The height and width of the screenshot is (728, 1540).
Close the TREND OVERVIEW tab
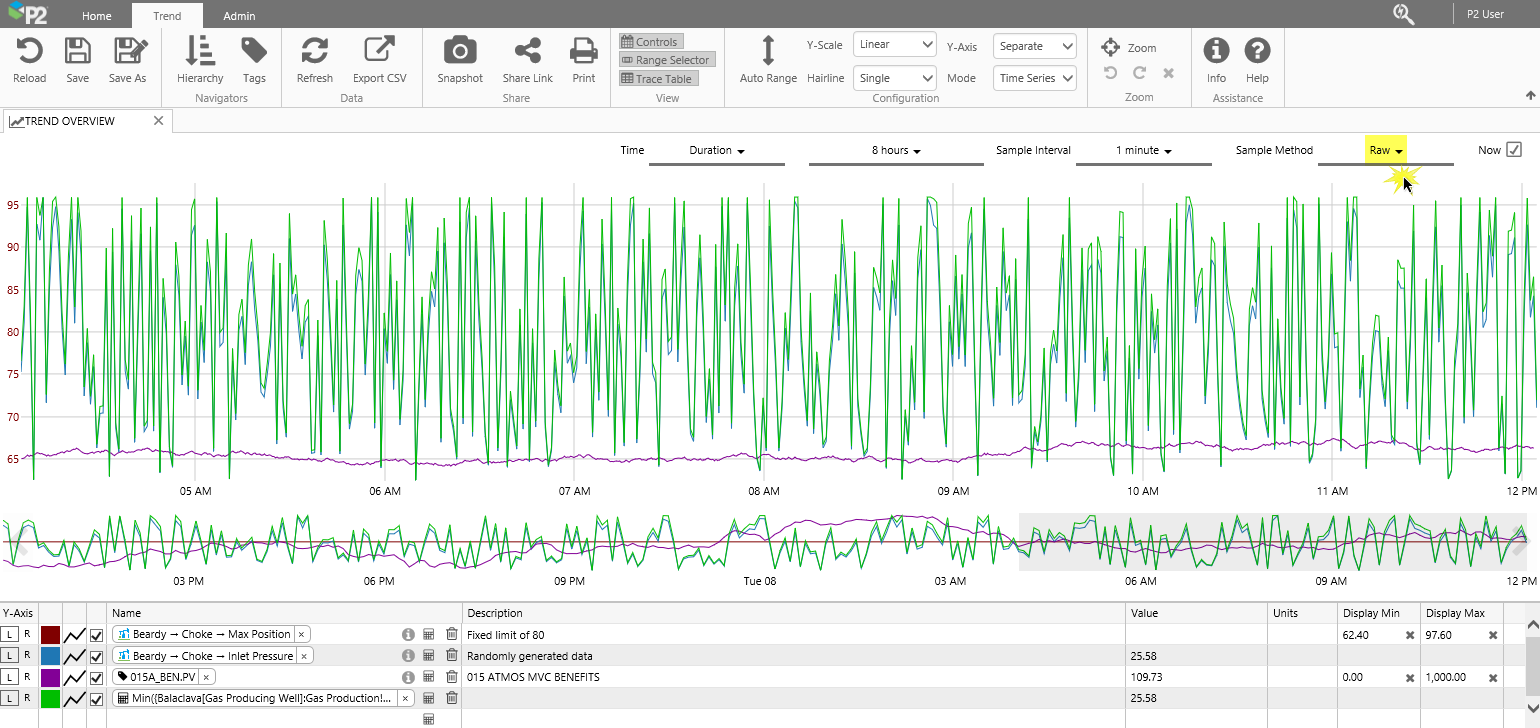[x=158, y=121]
